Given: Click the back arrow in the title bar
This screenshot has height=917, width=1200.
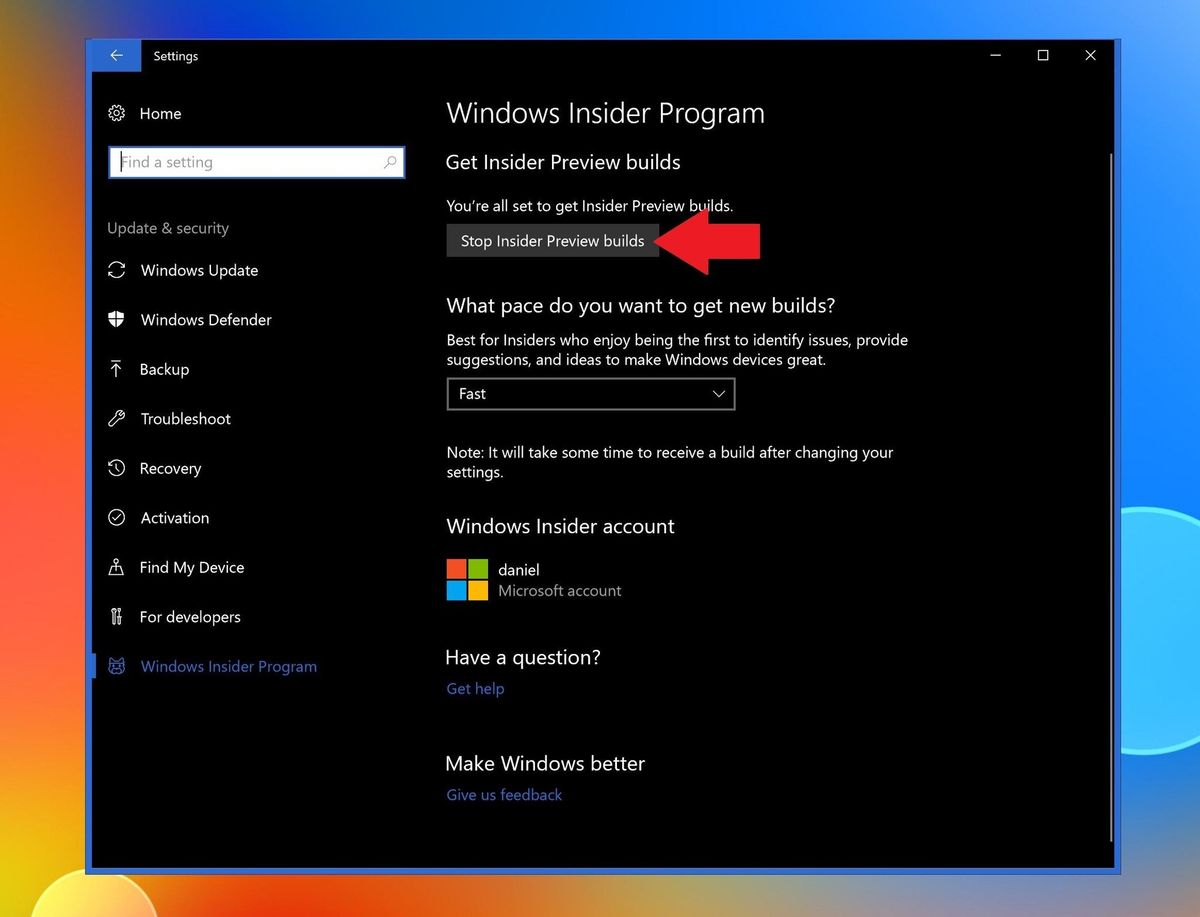Looking at the screenshot, I should (x=117, y=55).
